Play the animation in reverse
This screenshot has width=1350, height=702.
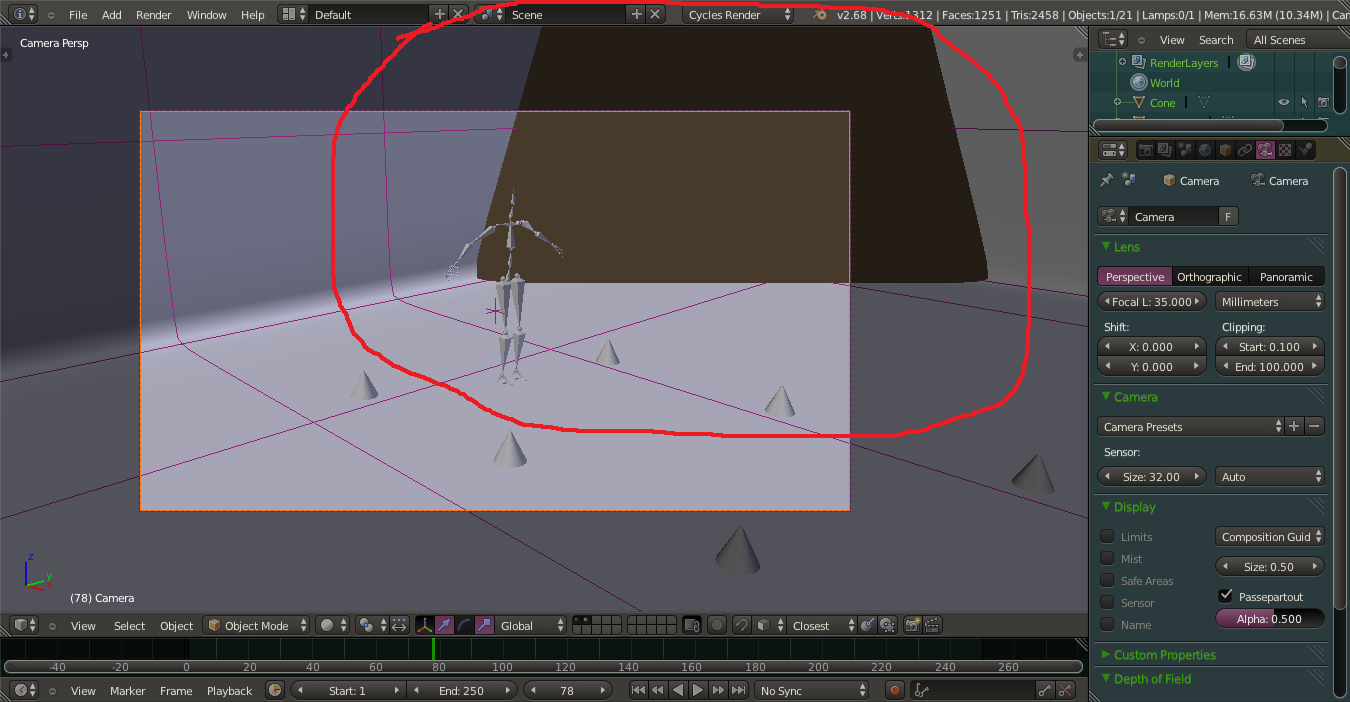pos(678,690)
